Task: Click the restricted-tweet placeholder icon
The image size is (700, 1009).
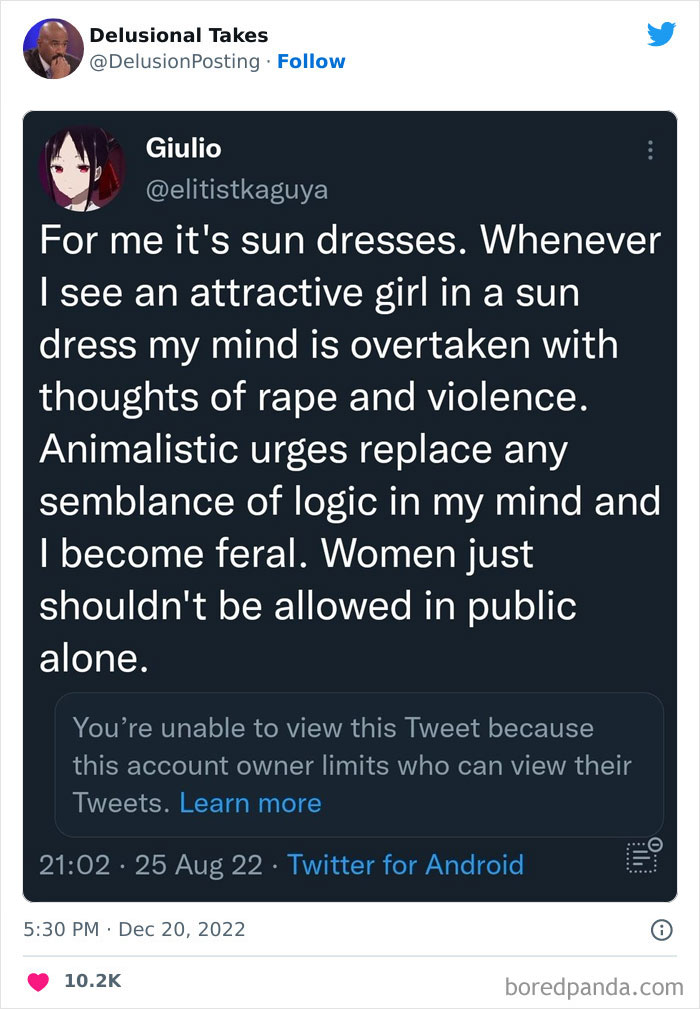Action: pyautogui.click(x=643, y=856)
